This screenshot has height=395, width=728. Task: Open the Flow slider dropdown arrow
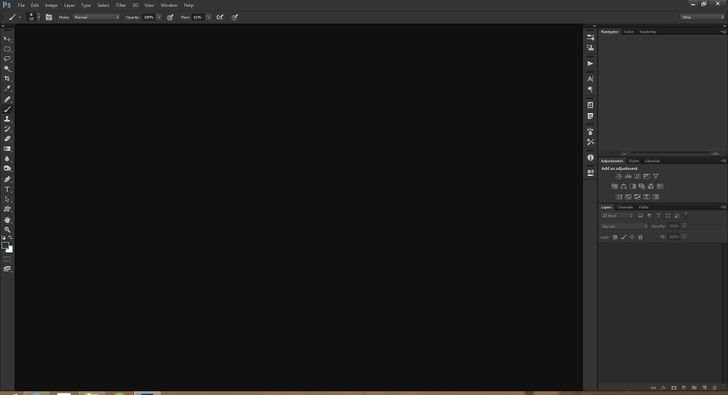[208, 17]
